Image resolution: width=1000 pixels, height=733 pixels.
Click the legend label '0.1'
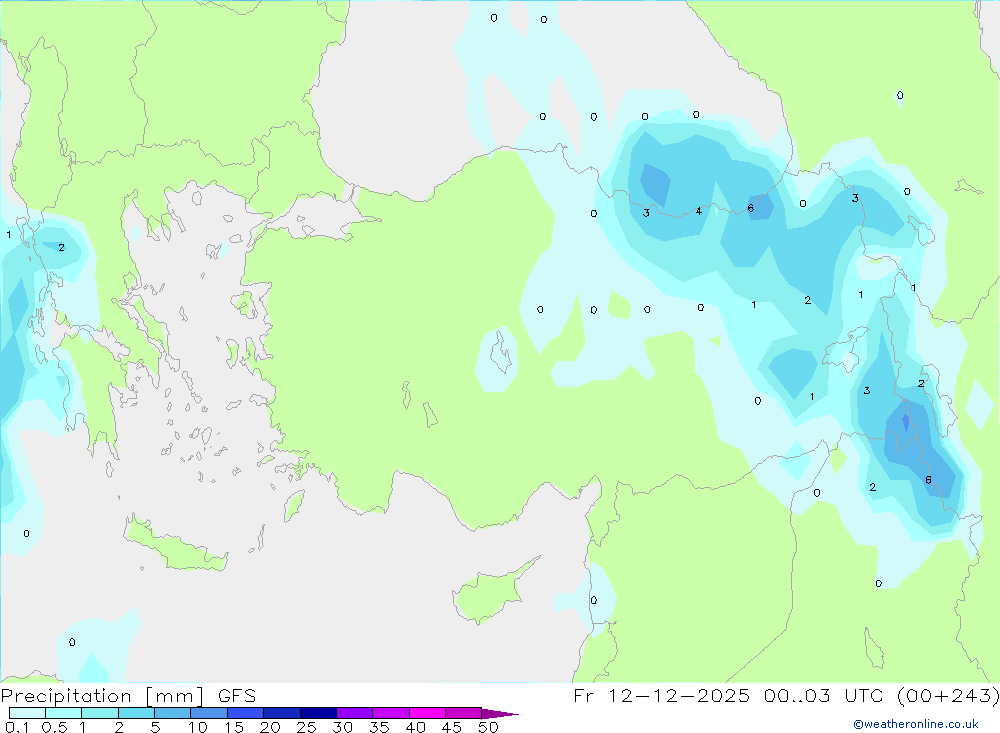(x=17, y=727)
